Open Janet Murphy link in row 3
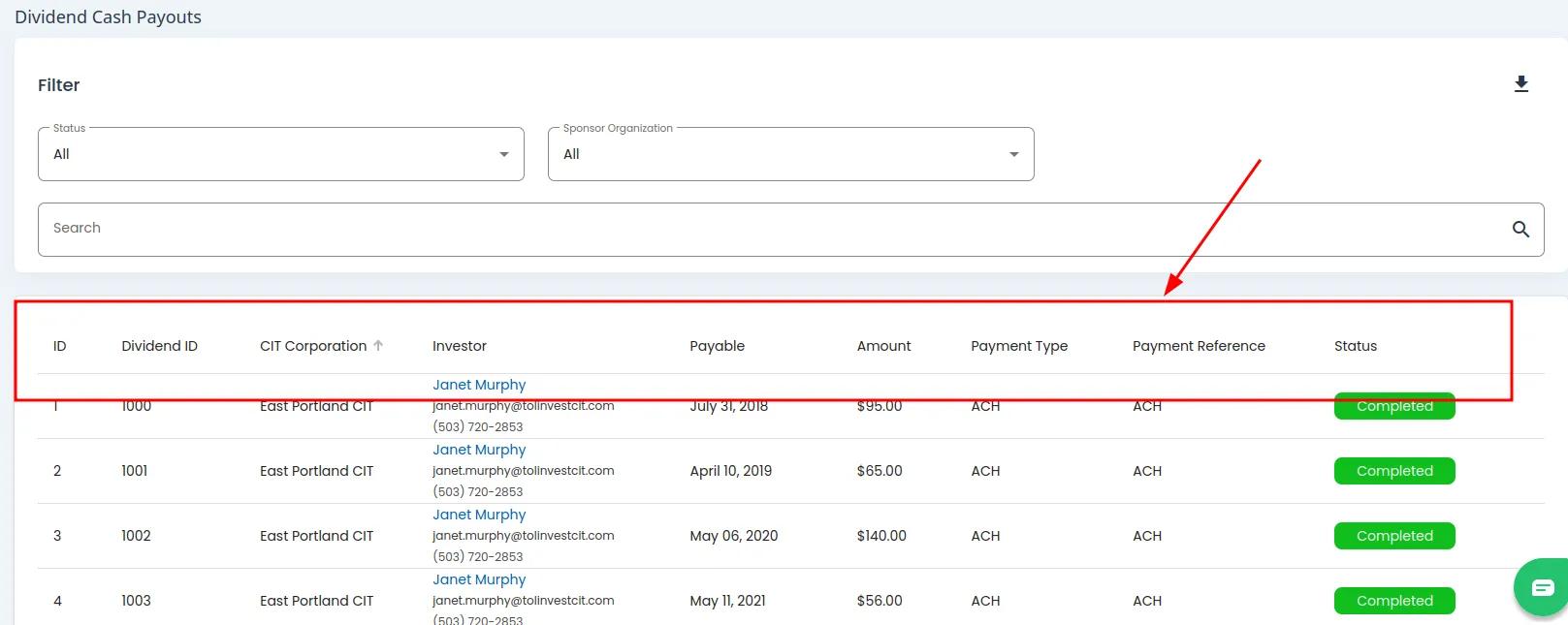Image resolution: width=1568 pixels, height=625 pixels. (x=479, y=515)
